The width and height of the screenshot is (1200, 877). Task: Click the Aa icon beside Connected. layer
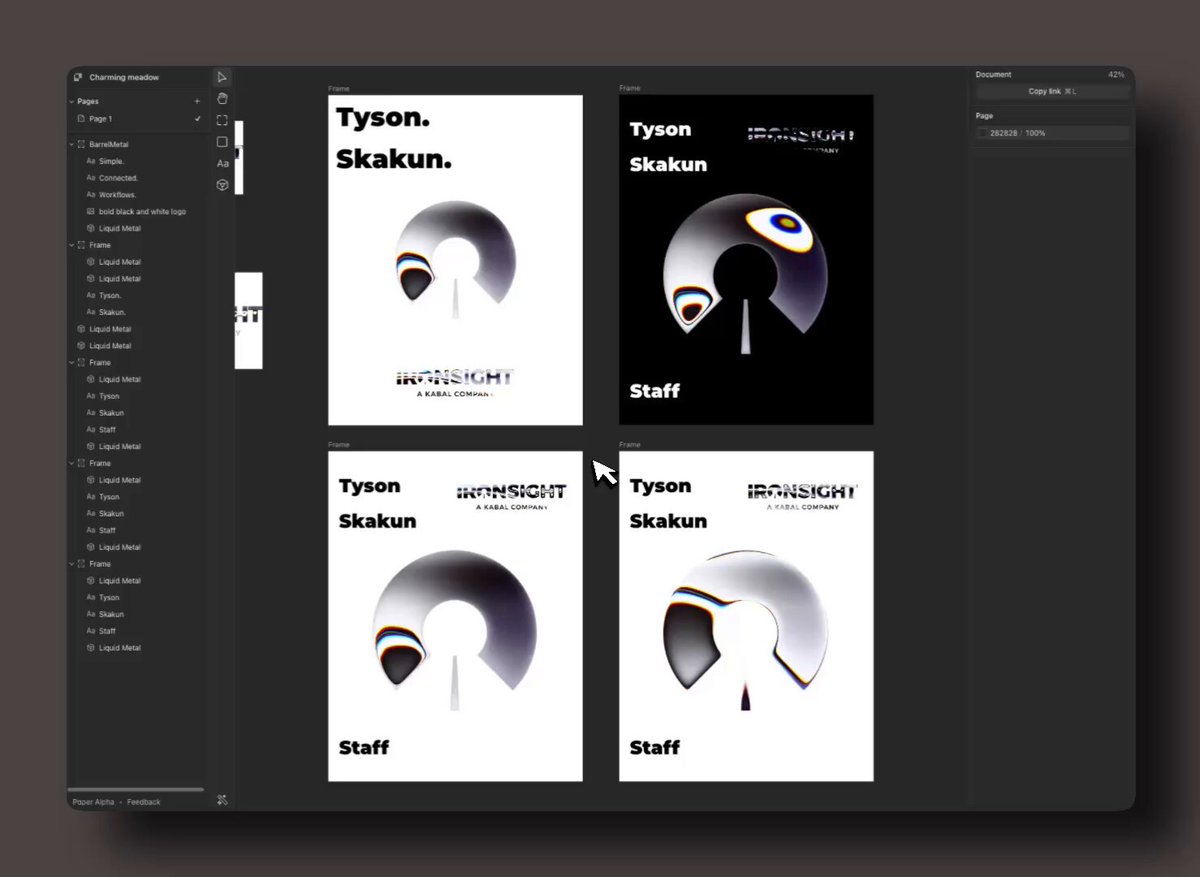91,178
